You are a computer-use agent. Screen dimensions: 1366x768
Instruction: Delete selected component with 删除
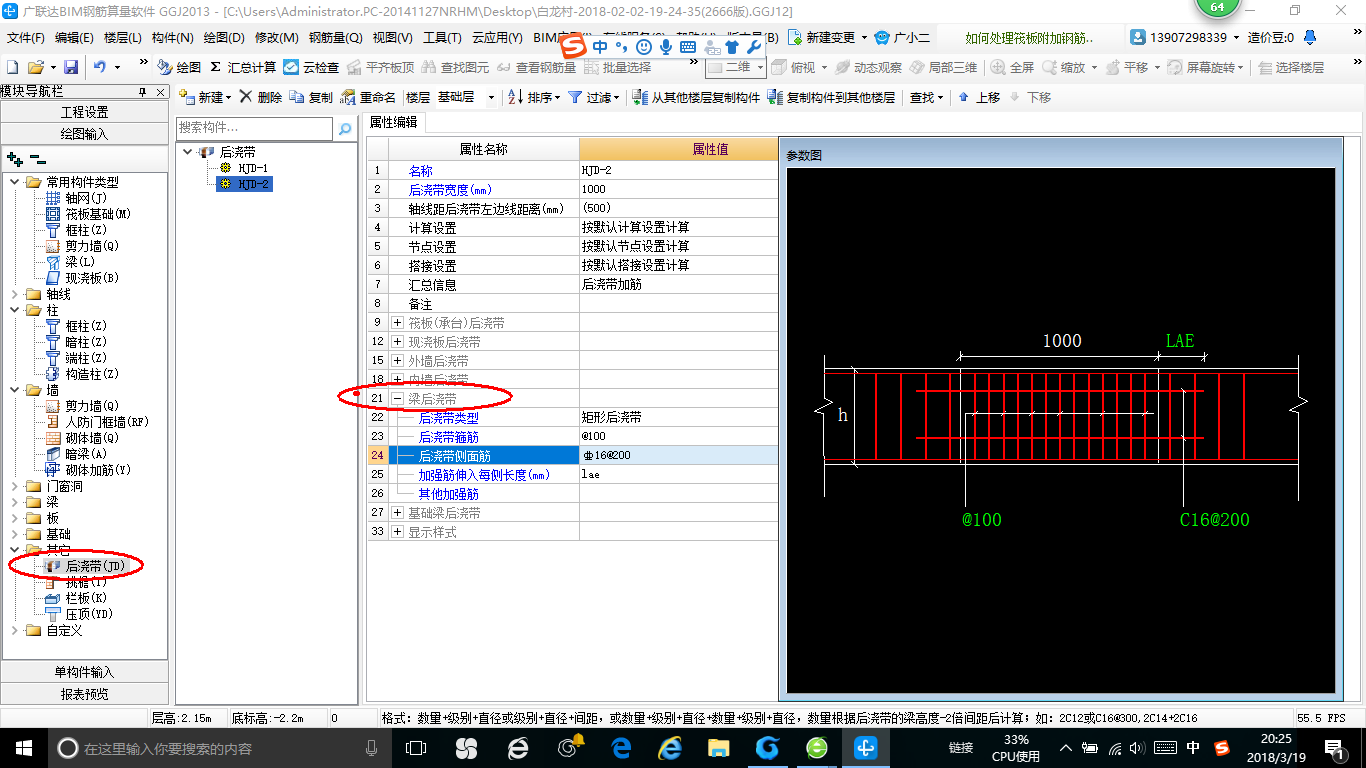[x=260, y=97]
